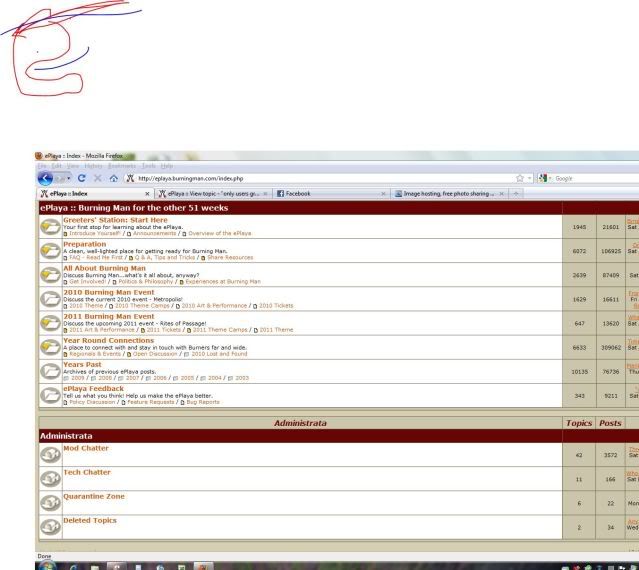The image size is (639, 570).
Task: Open the Preparation forum link
Action: (84, 244)
